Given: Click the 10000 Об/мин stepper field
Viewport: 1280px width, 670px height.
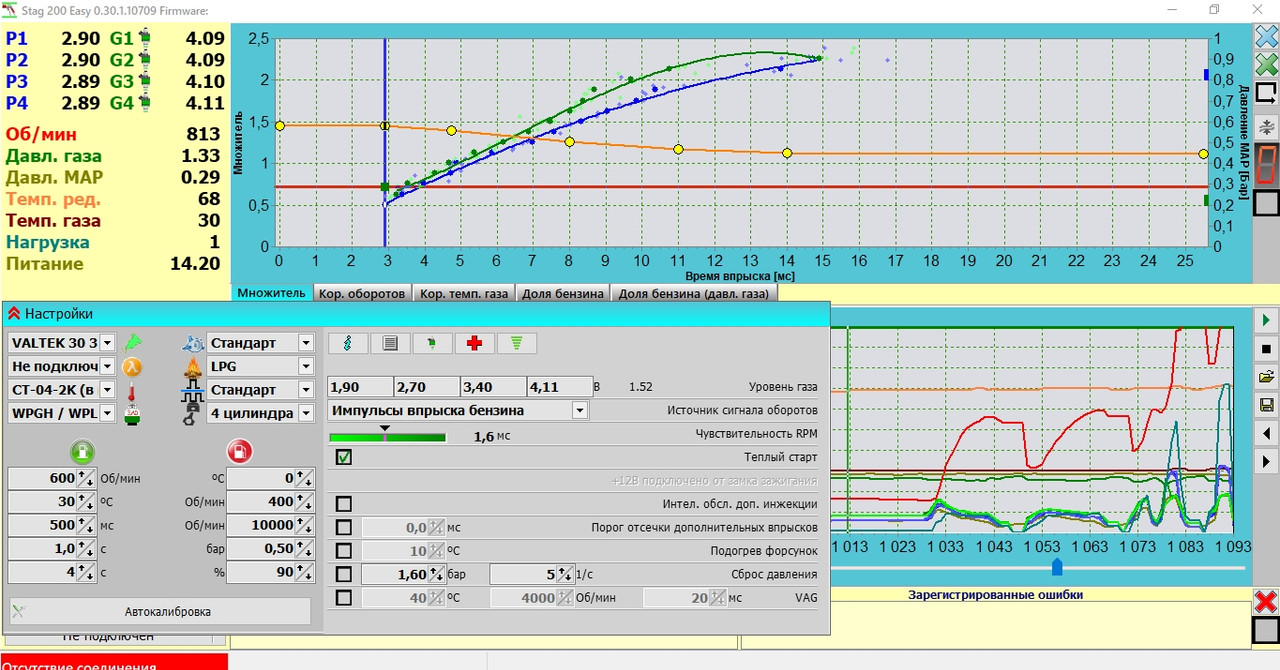Looking at the screenshot, I should 270,525.
